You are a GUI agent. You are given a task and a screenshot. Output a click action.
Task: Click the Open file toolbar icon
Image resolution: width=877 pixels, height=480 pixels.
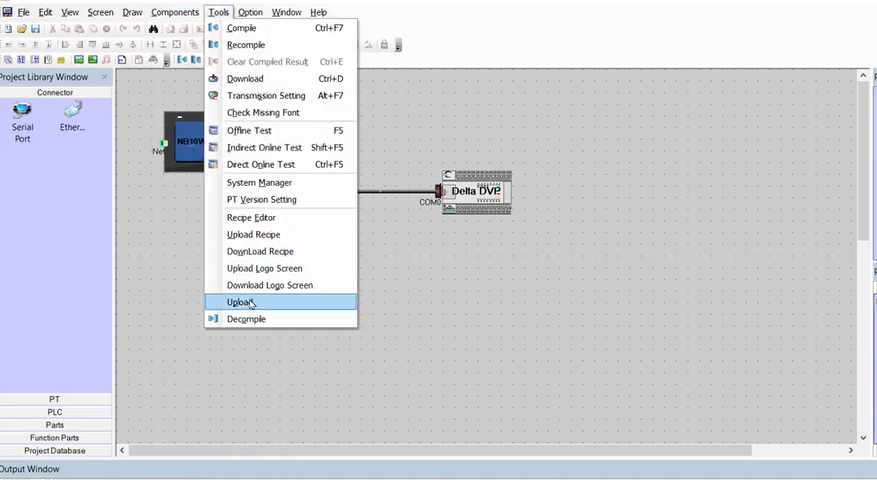(22, 29)
